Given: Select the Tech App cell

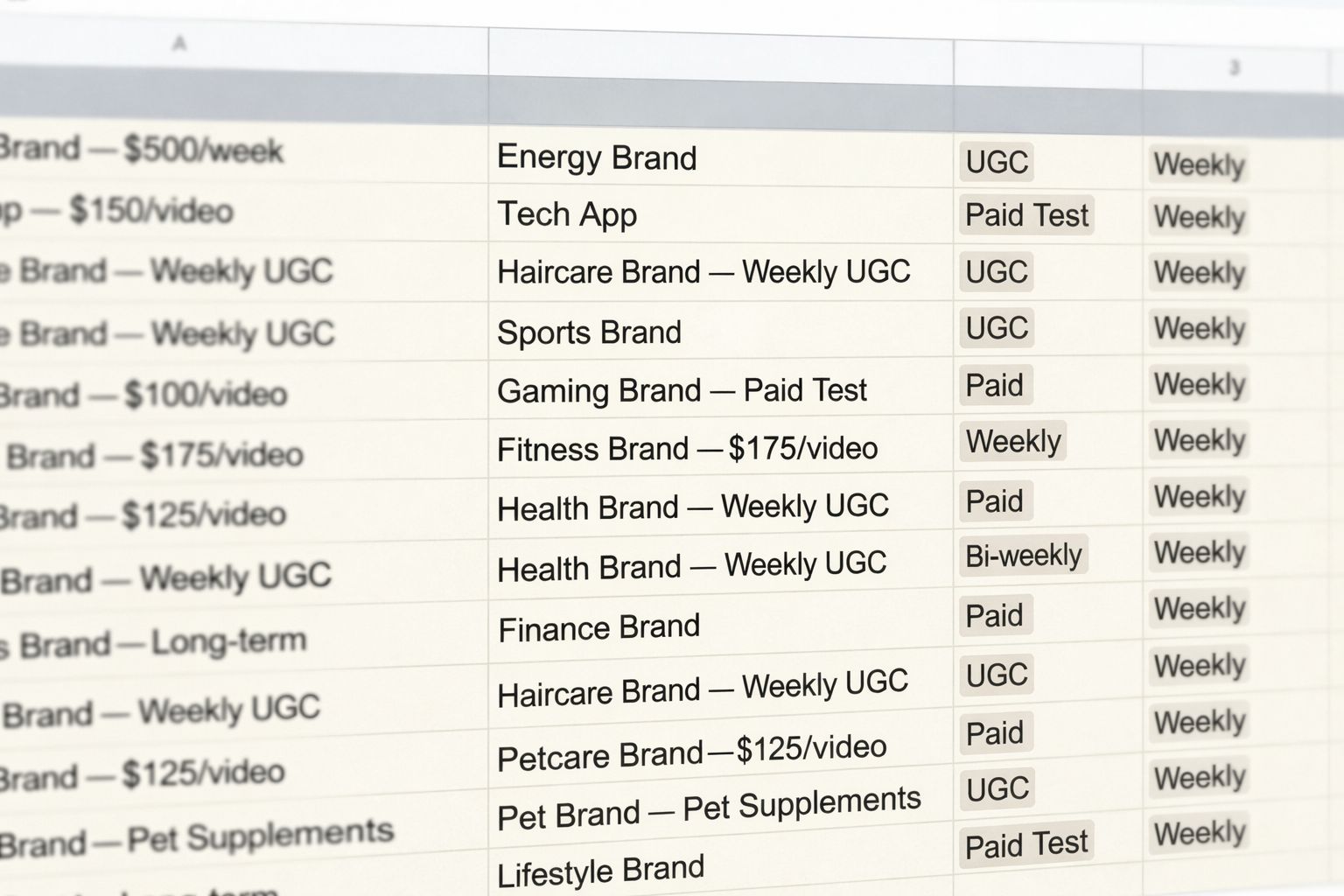Looking at the screenshot, I should 720,214.
